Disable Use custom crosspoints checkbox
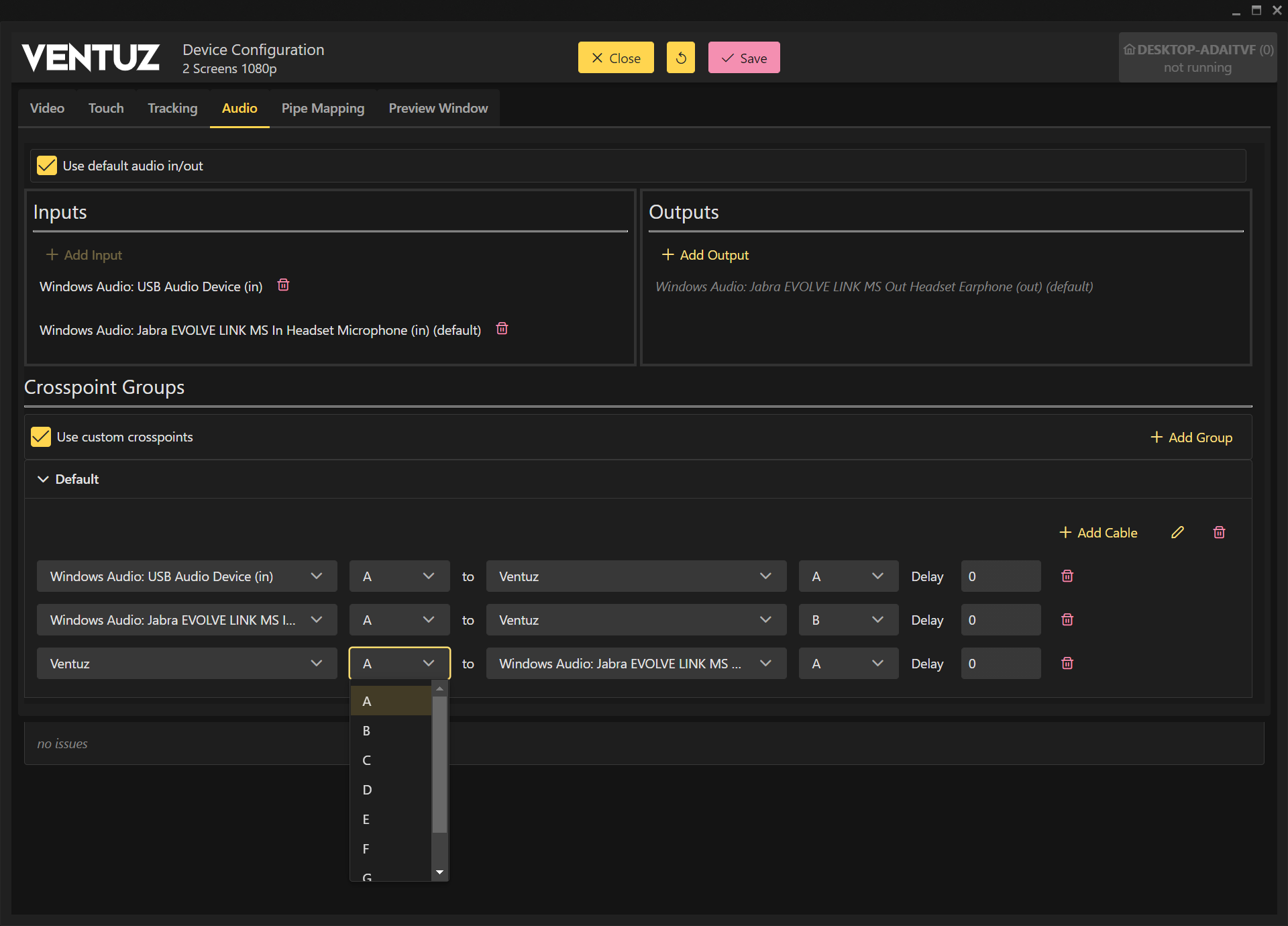Viewport: 1288px width, 926px height. click(41, 437)
